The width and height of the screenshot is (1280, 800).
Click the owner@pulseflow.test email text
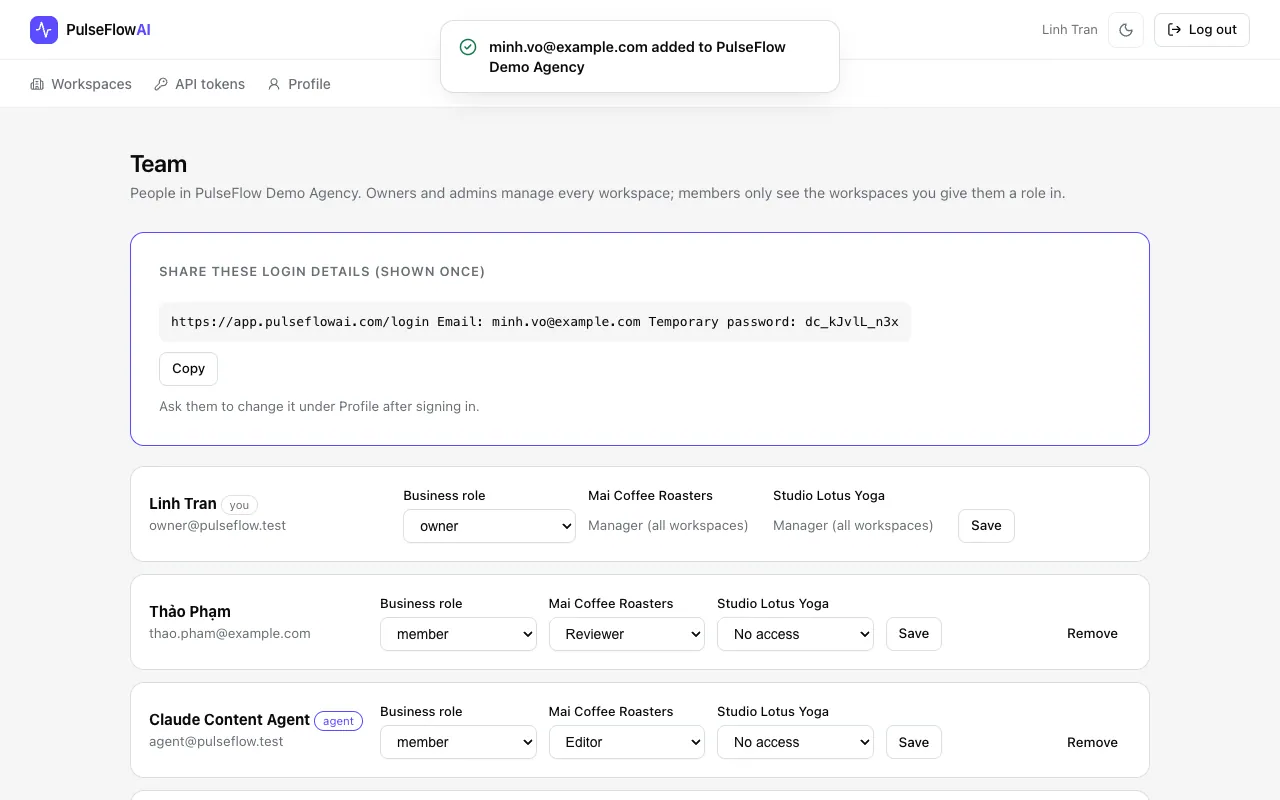217,526
